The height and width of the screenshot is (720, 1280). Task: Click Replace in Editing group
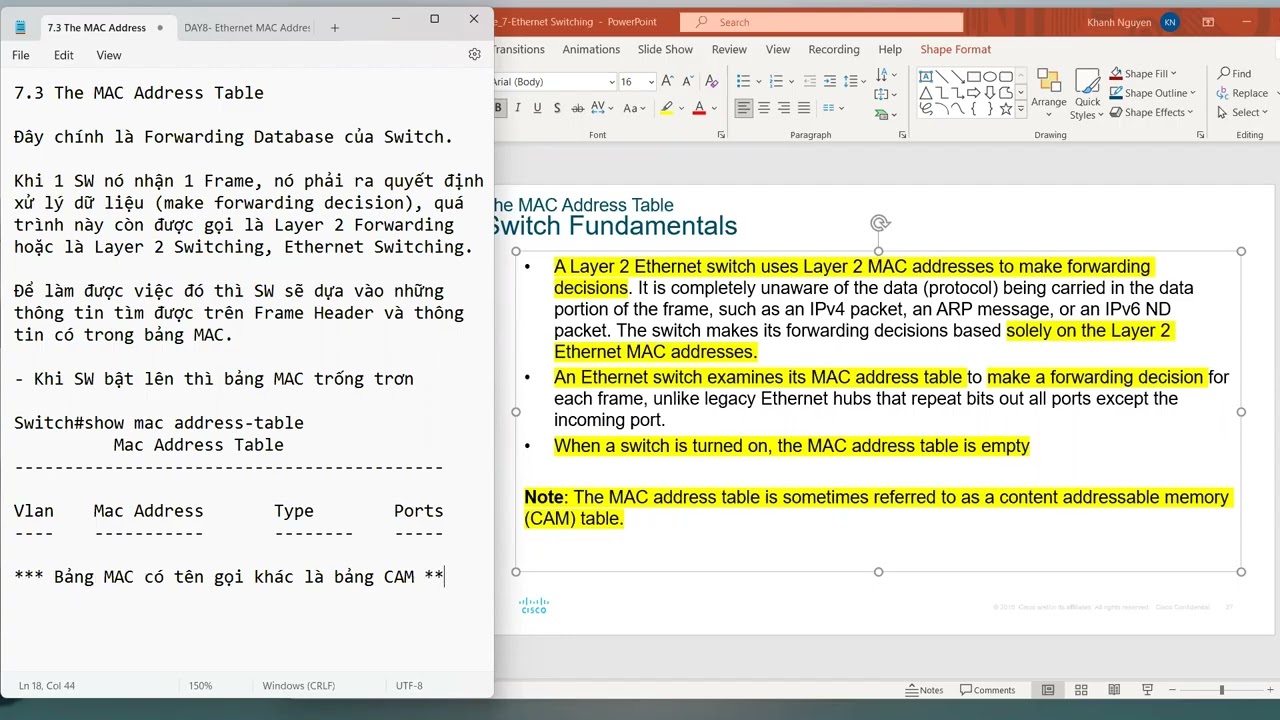click(x=1243, y=93)
